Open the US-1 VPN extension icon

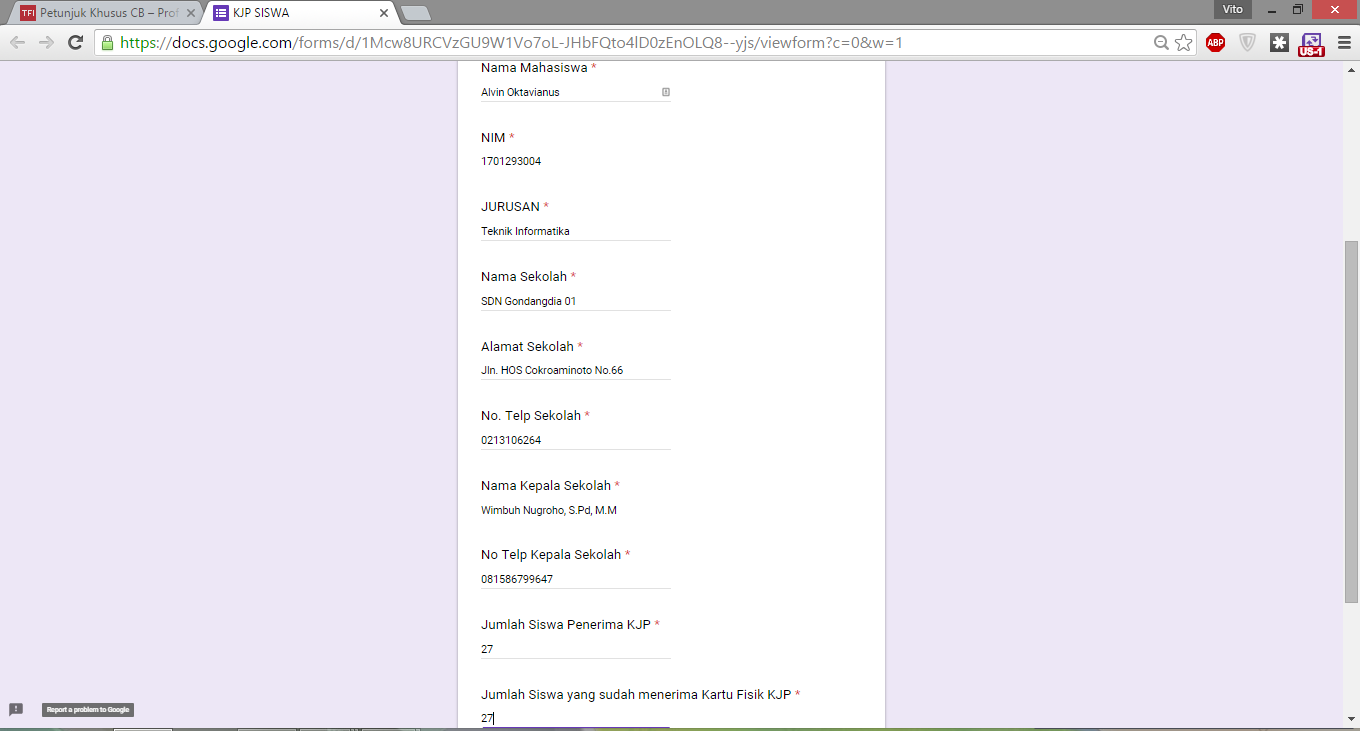pyautogui.click(x=1310, y=43)
